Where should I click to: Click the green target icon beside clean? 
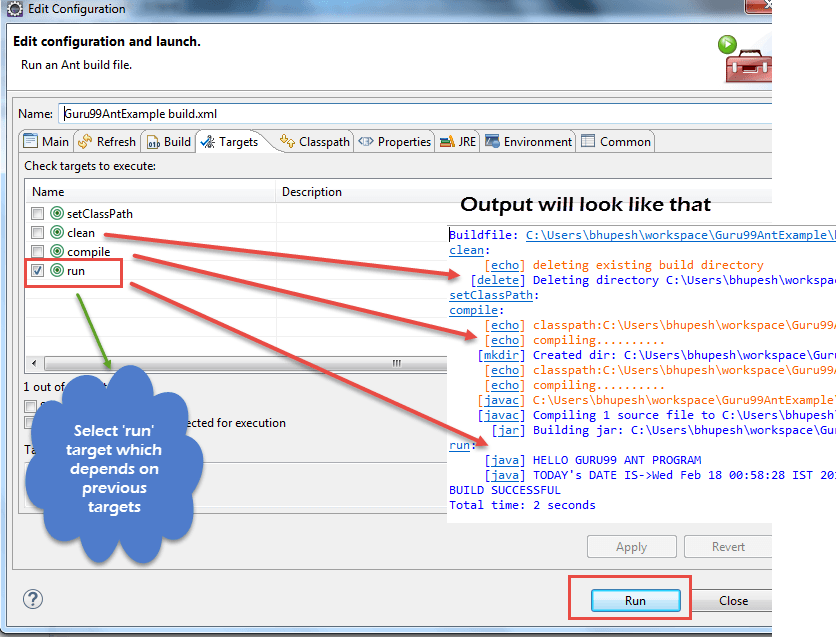[57, 233]
